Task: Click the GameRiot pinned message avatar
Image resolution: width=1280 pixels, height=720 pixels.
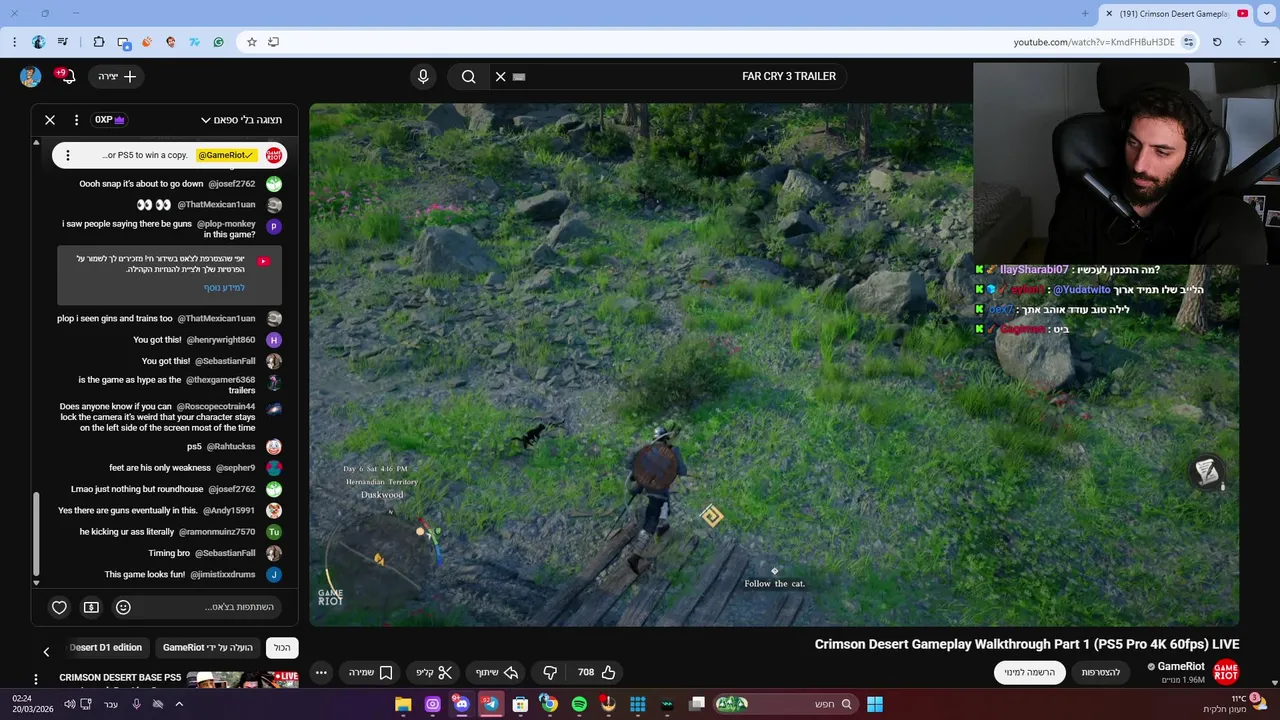Action: (x=274, y=155)
